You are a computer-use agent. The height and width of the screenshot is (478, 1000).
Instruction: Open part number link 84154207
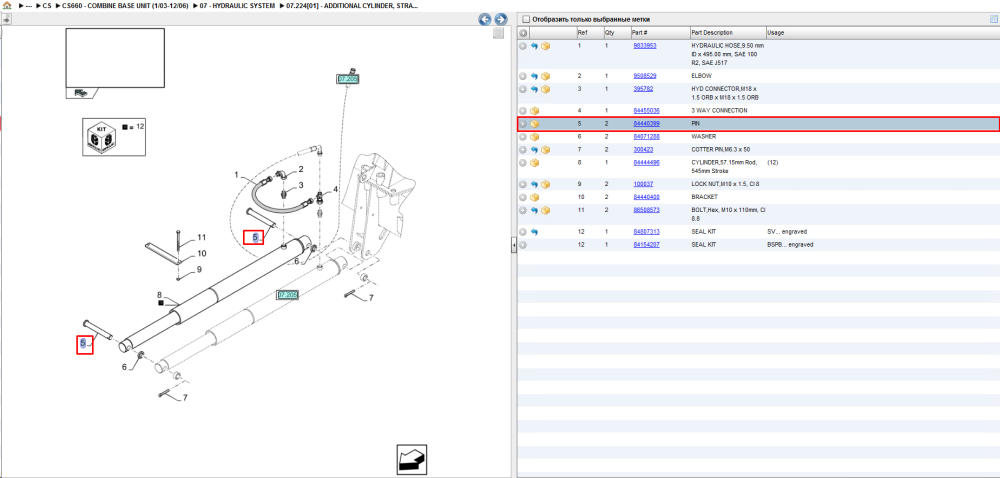[x=647, y=245]
